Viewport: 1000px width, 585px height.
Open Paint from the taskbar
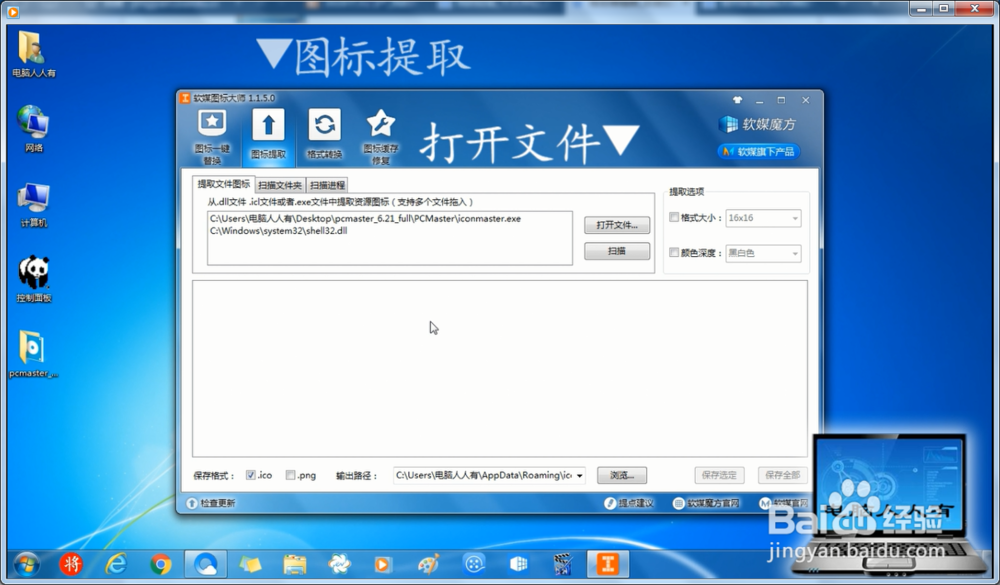coord(429,565)
